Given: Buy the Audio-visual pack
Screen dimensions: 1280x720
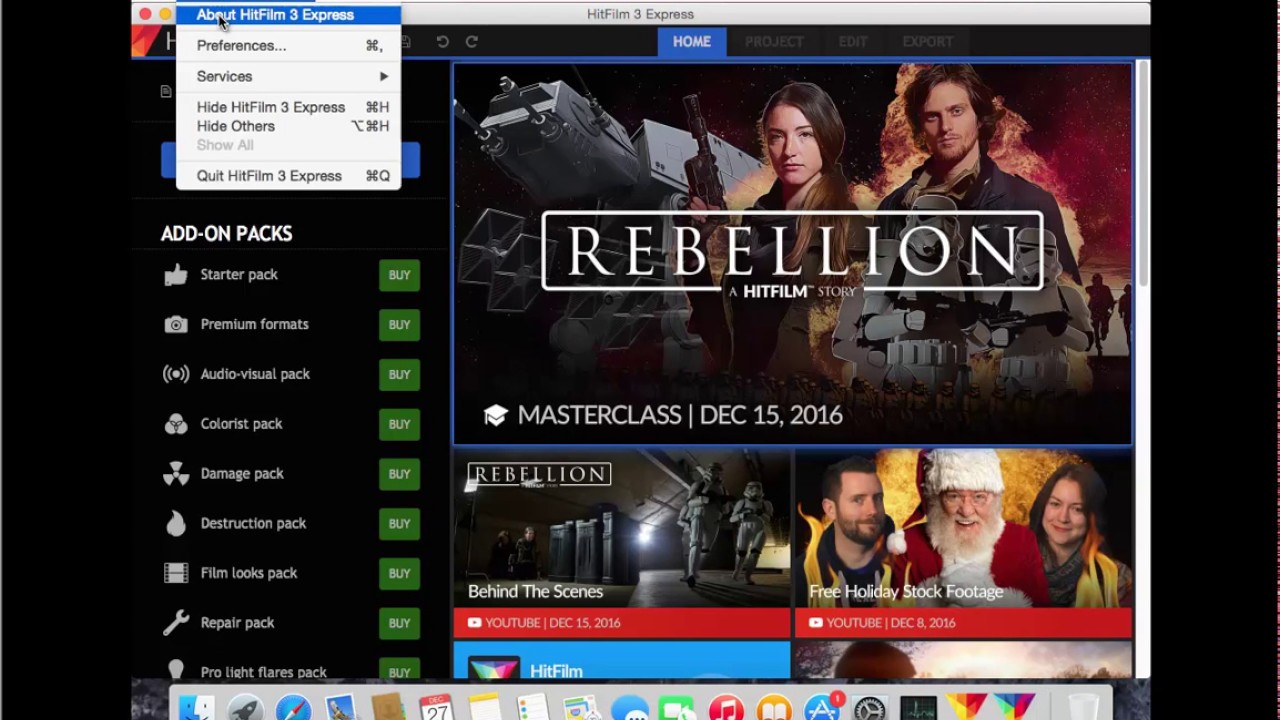Looking at the screenshot, I should (399, 375).
